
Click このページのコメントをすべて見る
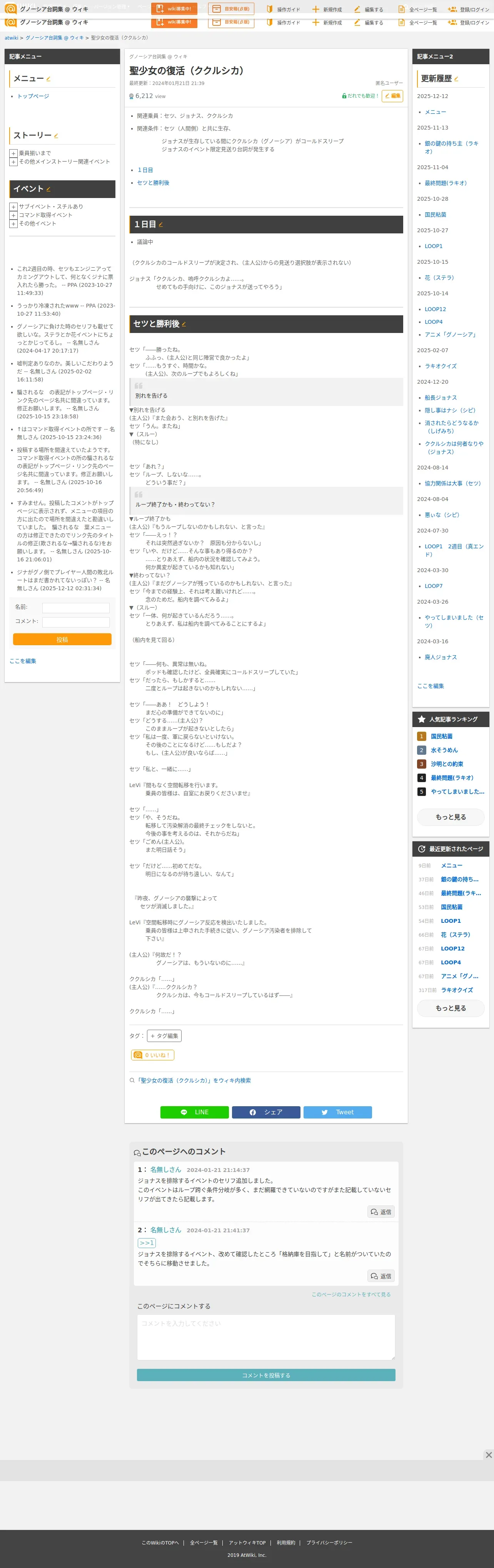click(351, 1295)
